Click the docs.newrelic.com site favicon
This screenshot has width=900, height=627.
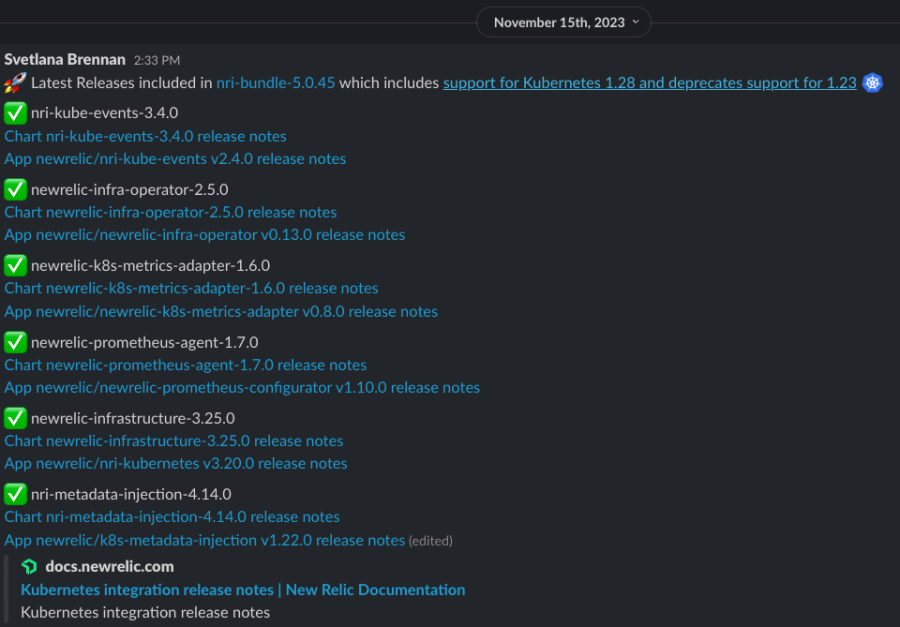pos(30,567)
